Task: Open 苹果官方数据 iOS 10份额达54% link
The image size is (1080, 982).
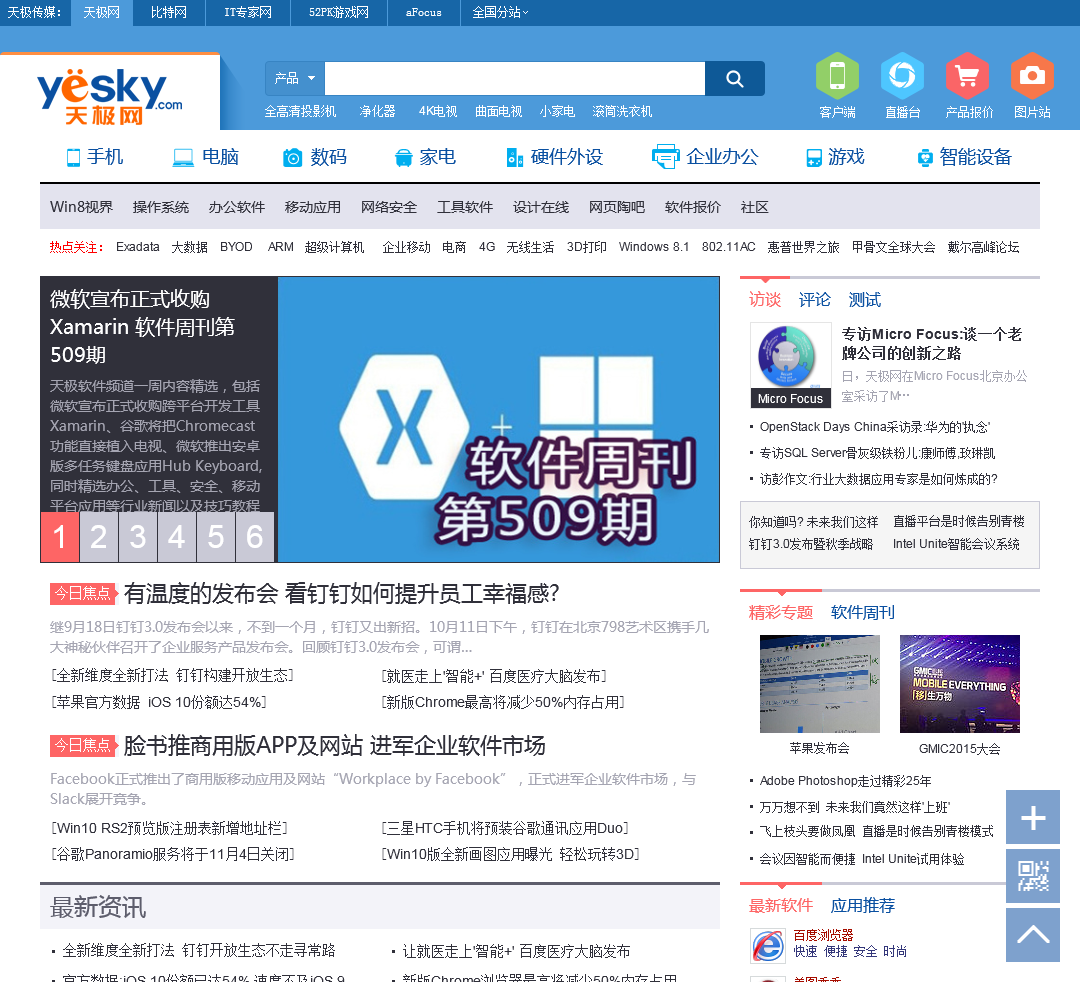Action: (x=158, y=702)
